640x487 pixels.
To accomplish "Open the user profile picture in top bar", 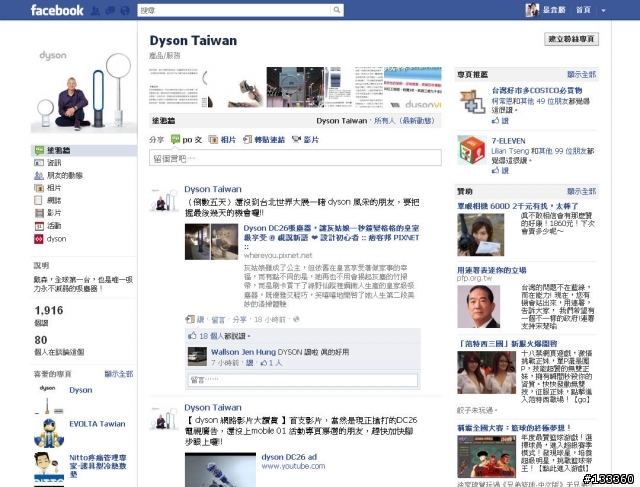I will coord(532,10).
